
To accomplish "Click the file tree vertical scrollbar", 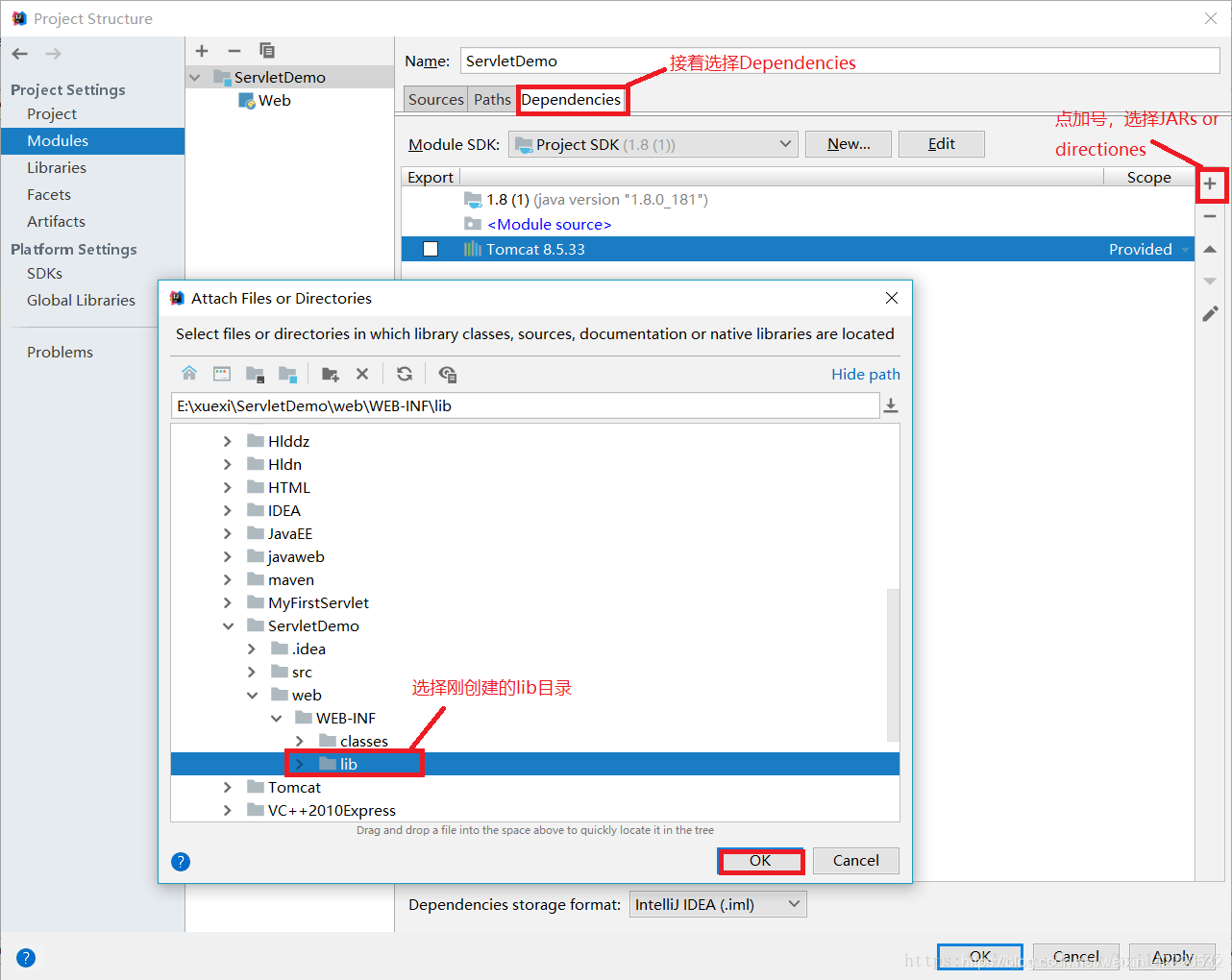I will coord(893,663).
